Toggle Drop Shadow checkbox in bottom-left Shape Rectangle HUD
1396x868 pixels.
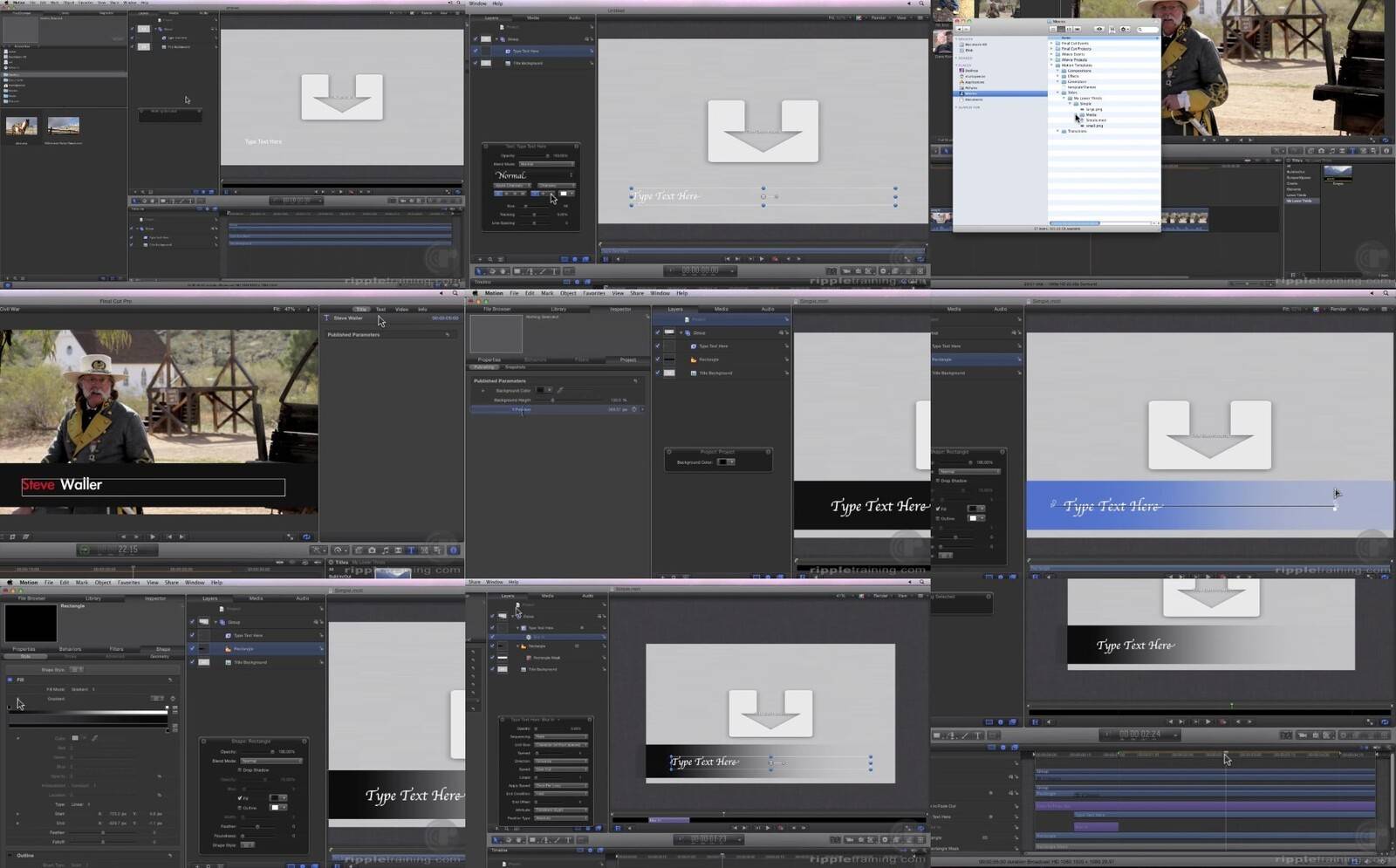[239, 770]
